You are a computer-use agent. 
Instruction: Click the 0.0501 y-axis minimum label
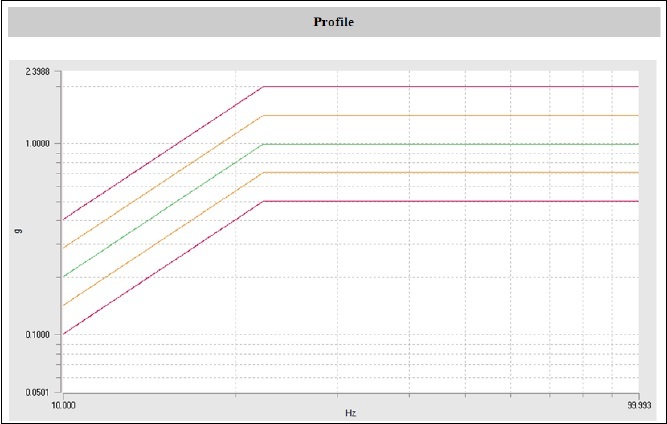tap(39, 392)
